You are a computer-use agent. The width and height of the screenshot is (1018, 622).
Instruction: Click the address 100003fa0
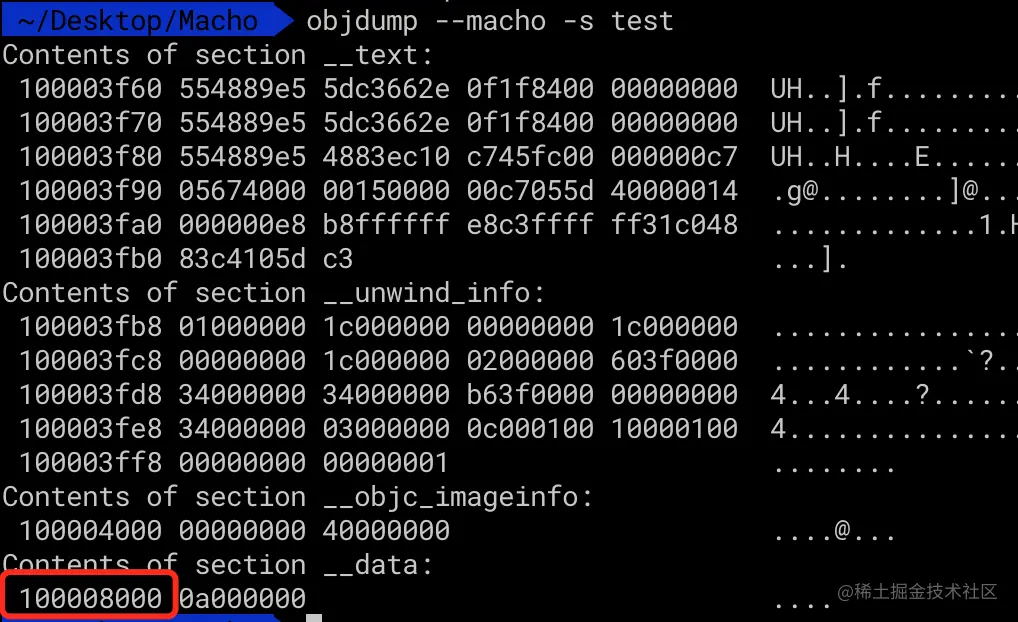point(90,224)
